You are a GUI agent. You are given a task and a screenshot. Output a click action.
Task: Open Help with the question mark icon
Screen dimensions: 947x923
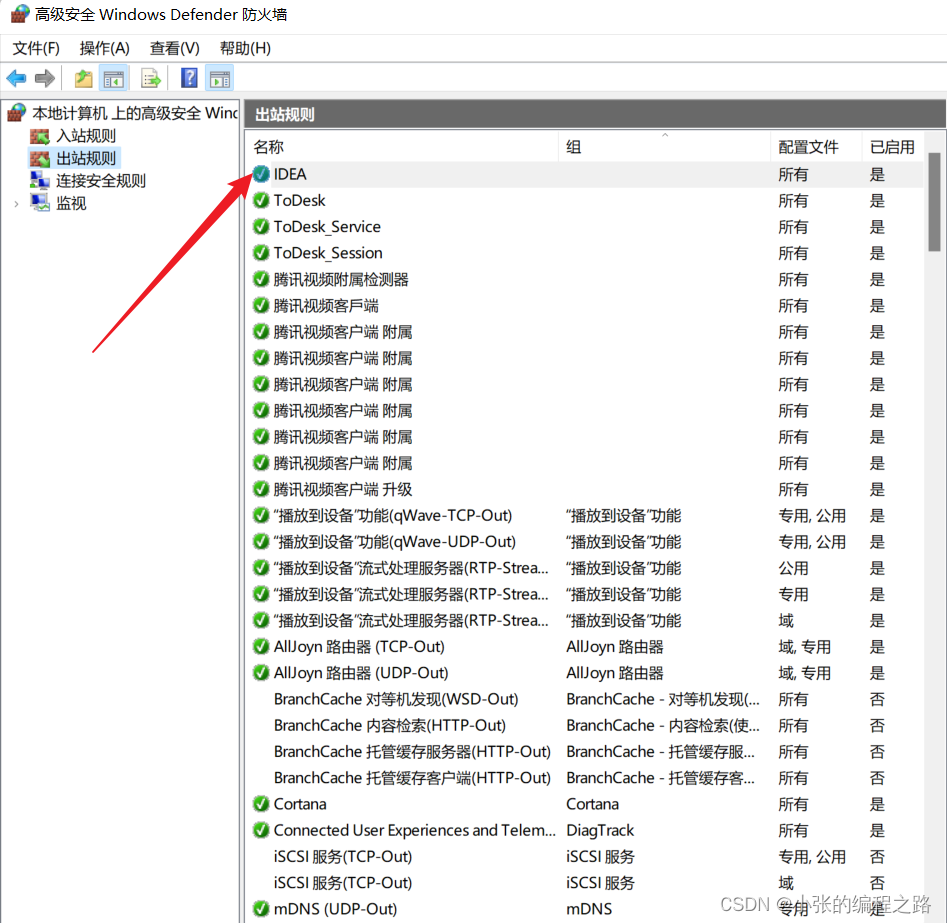click(189, 79)
